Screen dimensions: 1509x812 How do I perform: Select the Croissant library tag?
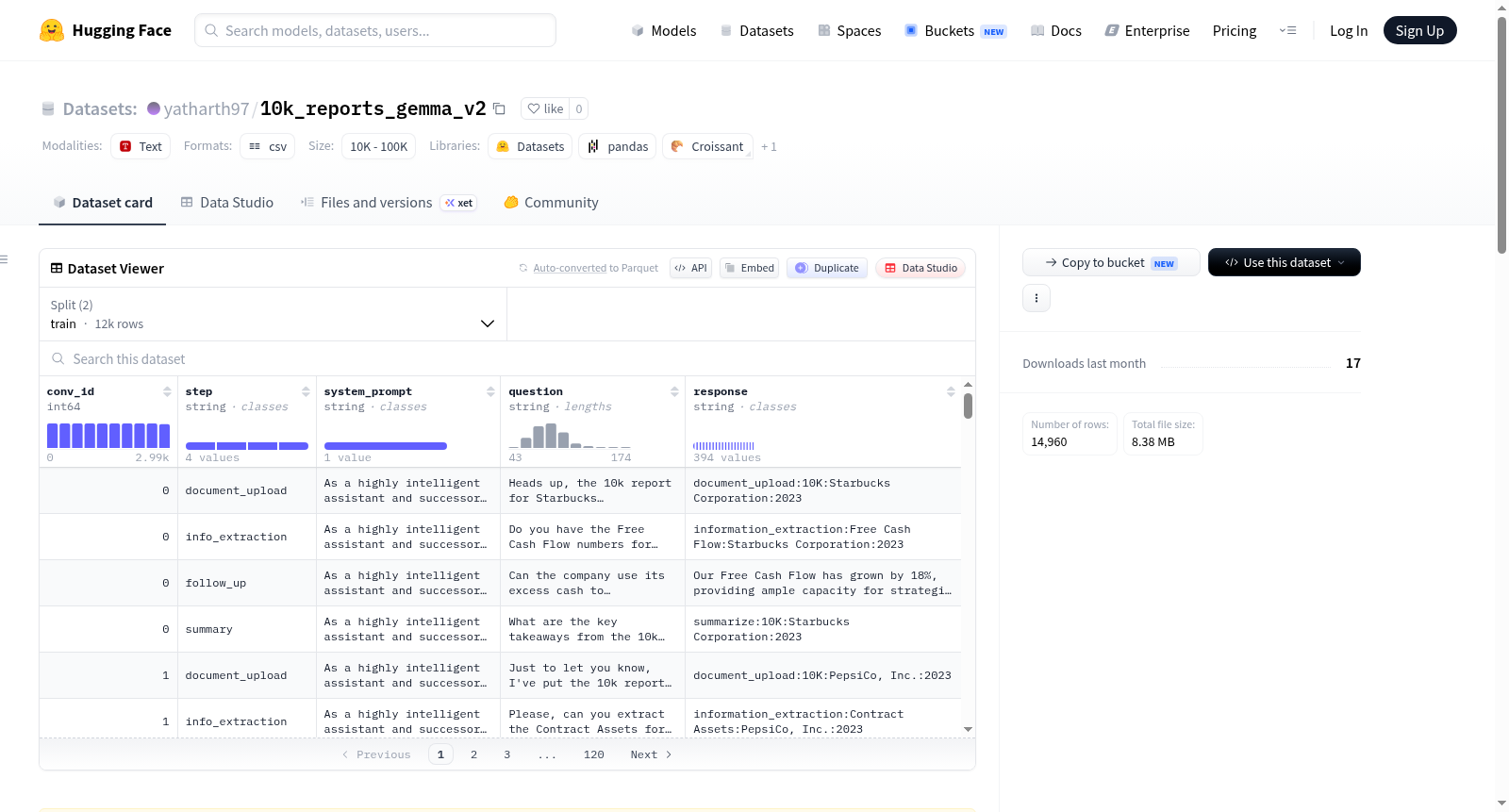[707, 146]
